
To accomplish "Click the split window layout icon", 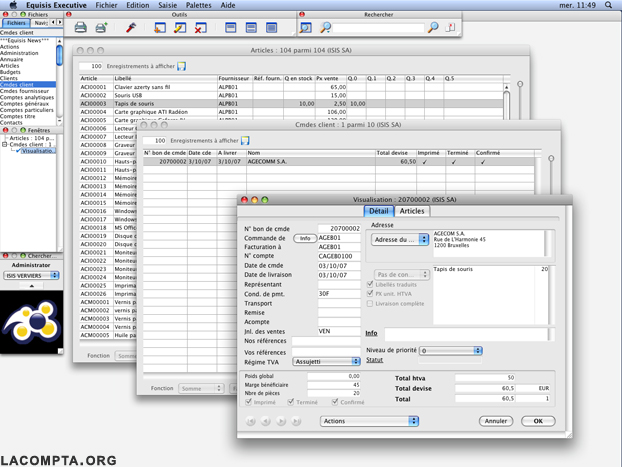I will coord(251,27).
